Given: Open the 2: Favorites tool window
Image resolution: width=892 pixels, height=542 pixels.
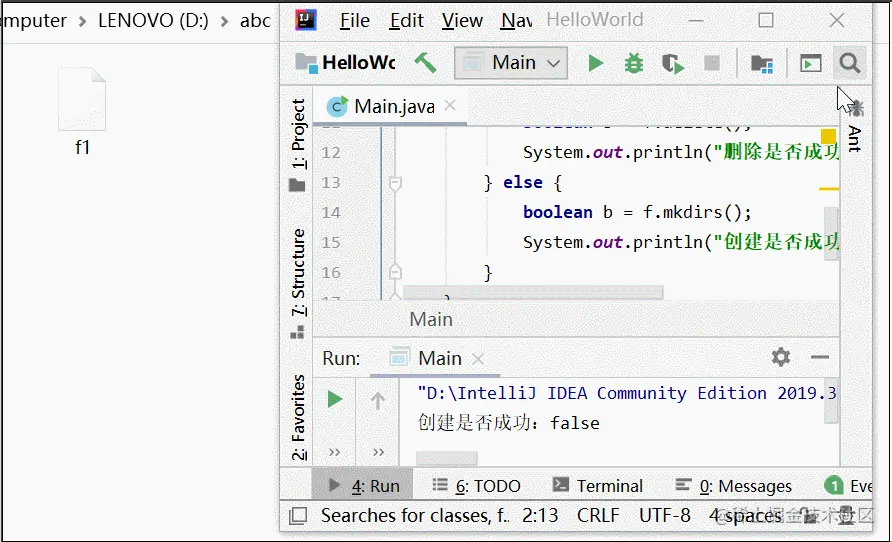Looking at the screenshot, I should point(299,417).
